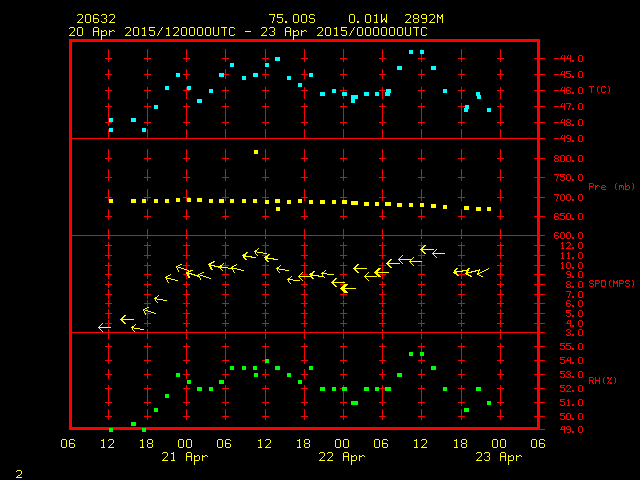Screen dimensions: 640x480
Task: Click the page number 2 at bottom left
Action: pos(19,474)
